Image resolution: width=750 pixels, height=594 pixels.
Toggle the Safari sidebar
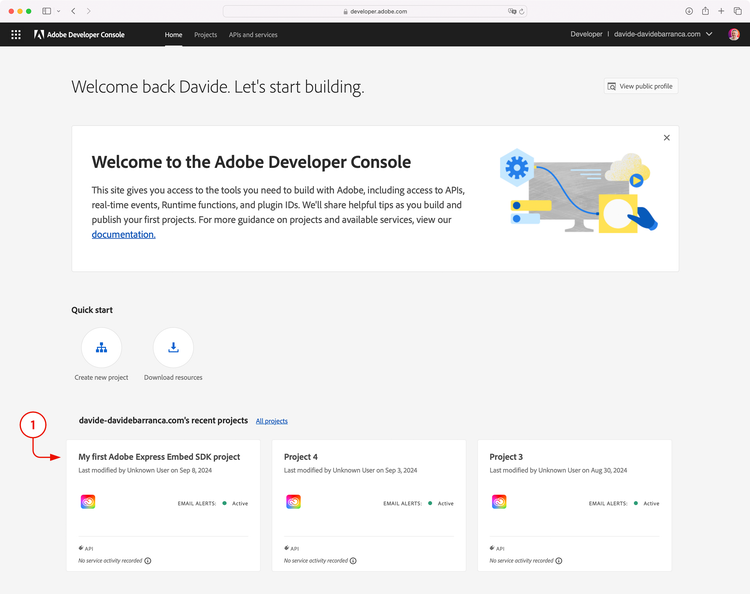[47, 11]
